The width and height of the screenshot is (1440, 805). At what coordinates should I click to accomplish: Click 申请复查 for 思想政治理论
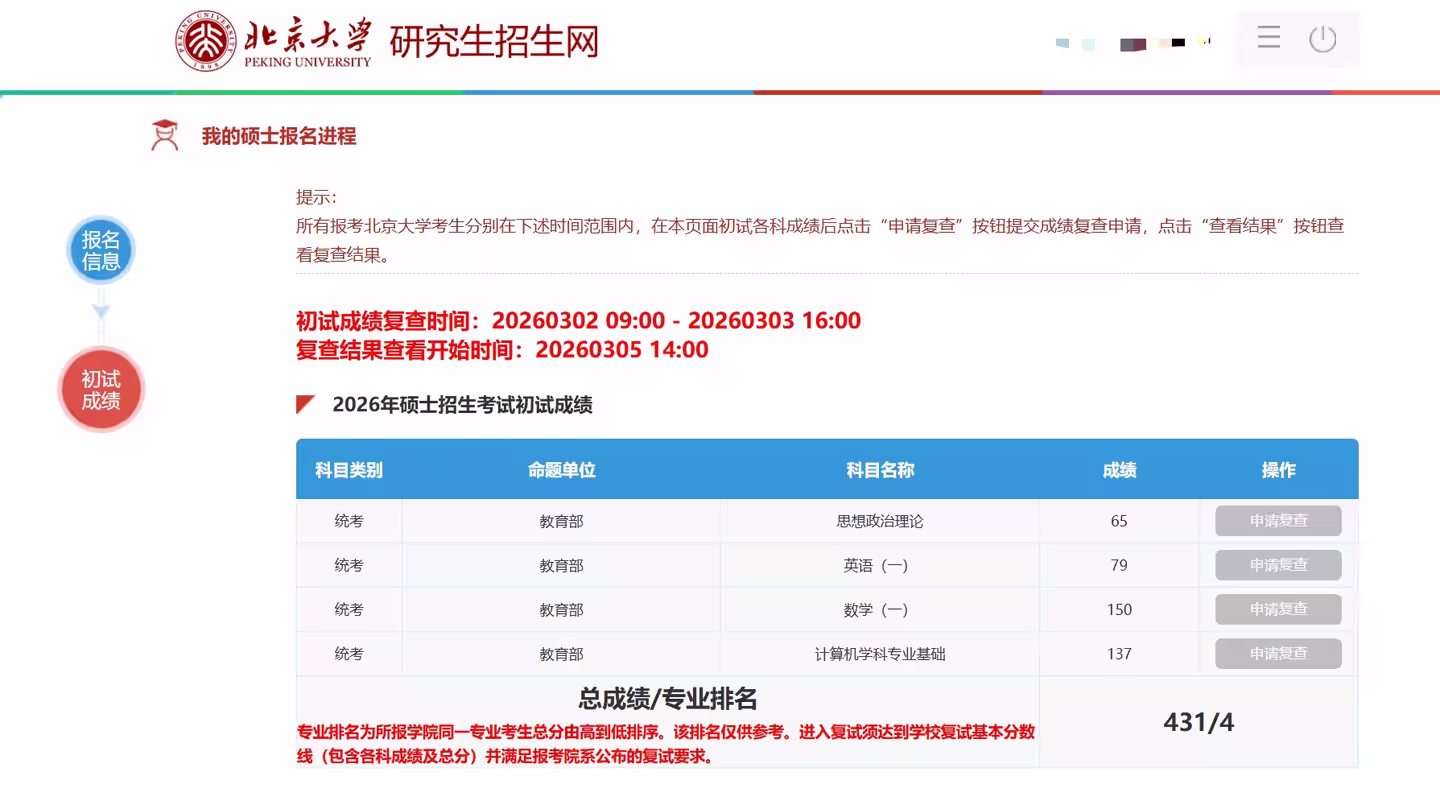point(1278,521)
